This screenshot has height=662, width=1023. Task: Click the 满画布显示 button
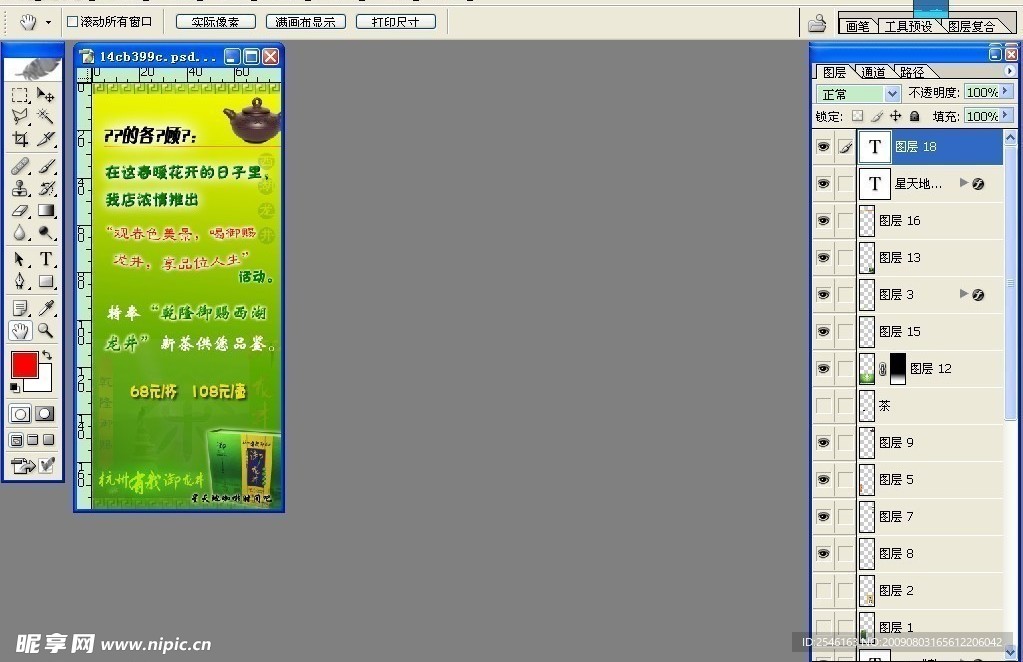click(305, 22)
